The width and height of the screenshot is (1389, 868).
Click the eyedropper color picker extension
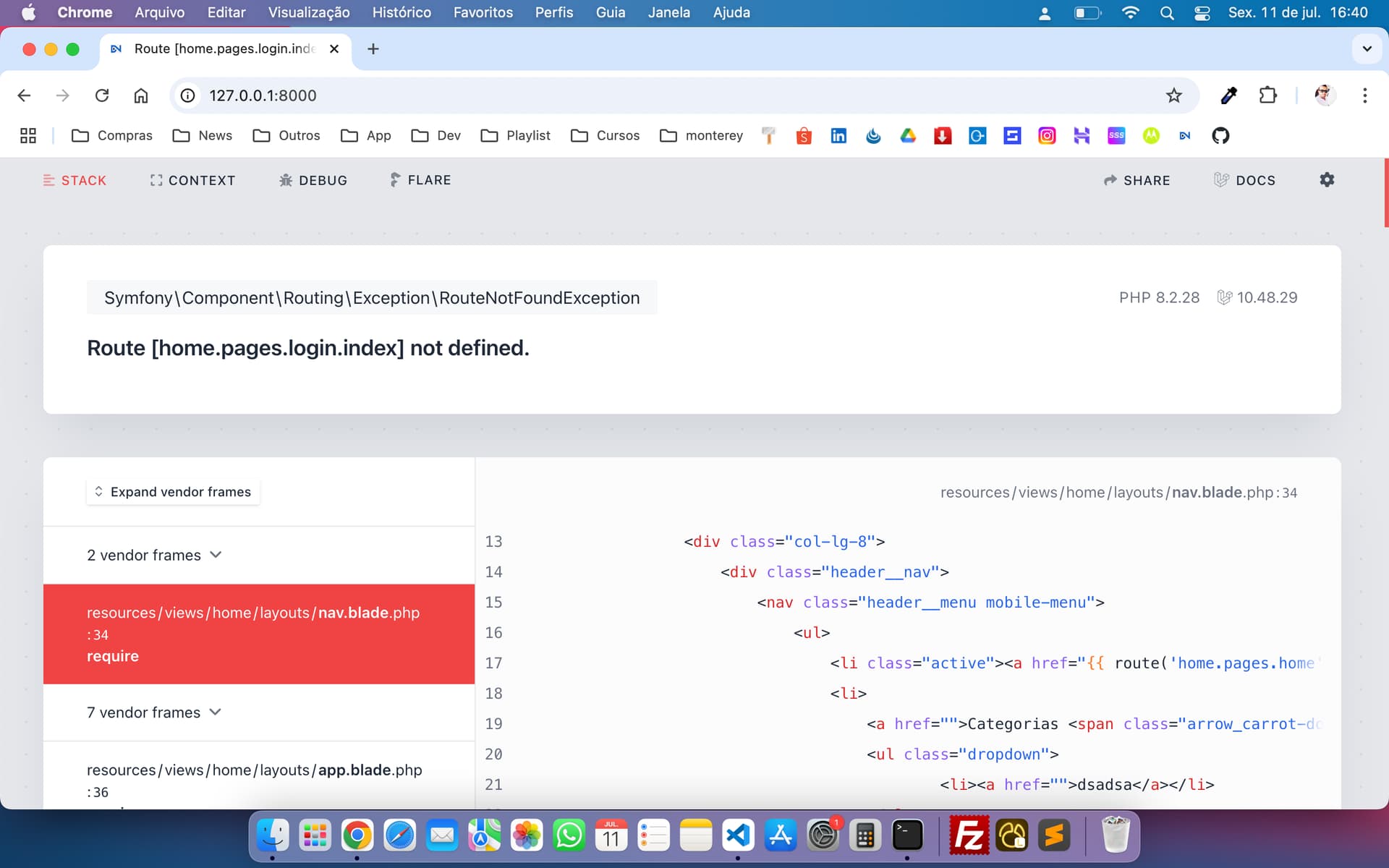point(1228,95)
